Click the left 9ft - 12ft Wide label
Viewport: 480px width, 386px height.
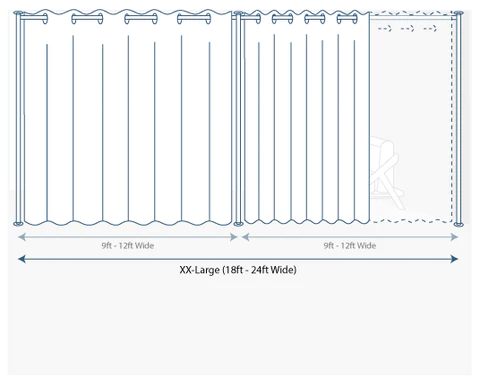pyautogui.click(x=128, y=246)
